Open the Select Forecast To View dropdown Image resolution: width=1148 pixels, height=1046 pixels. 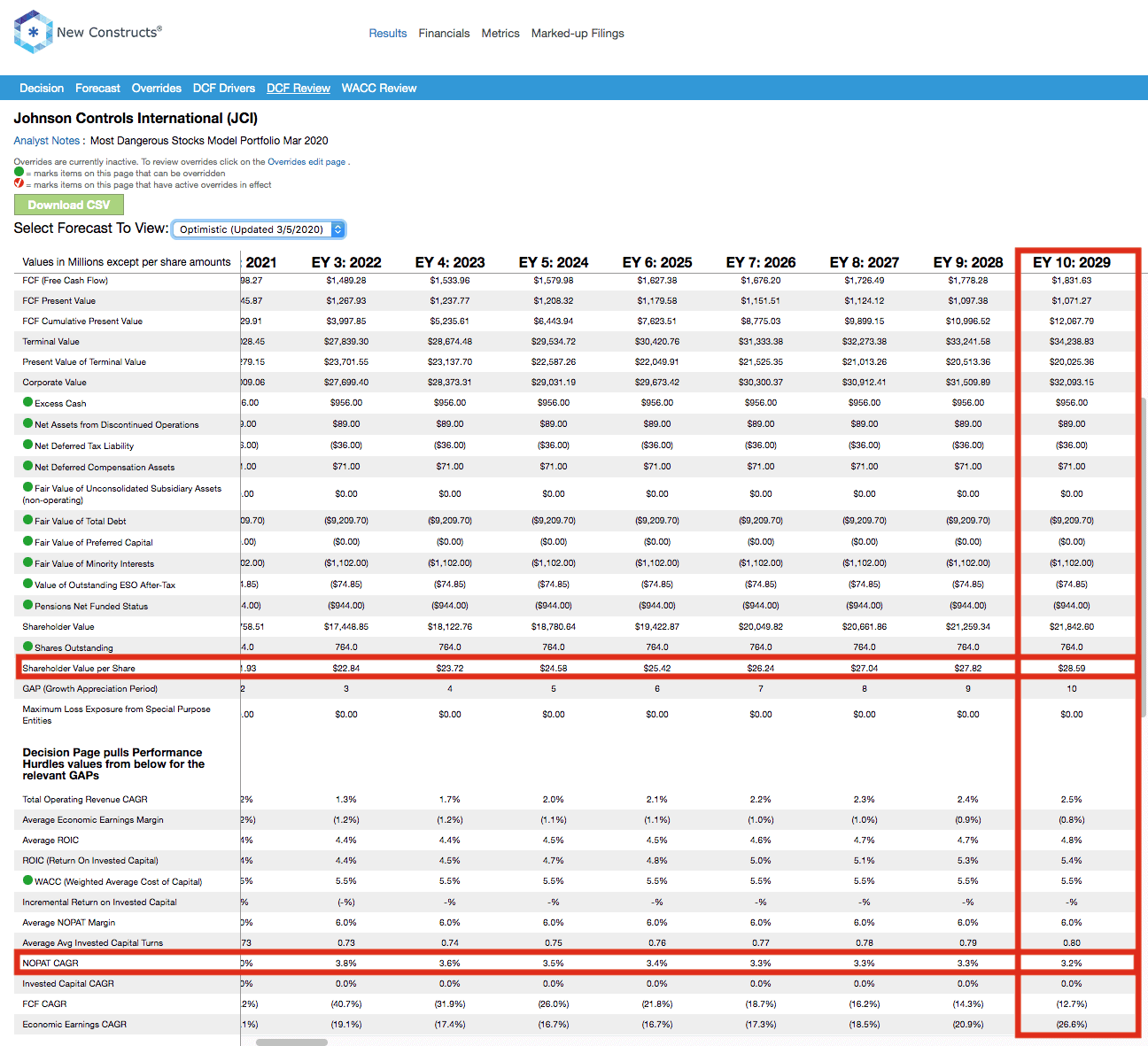tap(259, 229)
